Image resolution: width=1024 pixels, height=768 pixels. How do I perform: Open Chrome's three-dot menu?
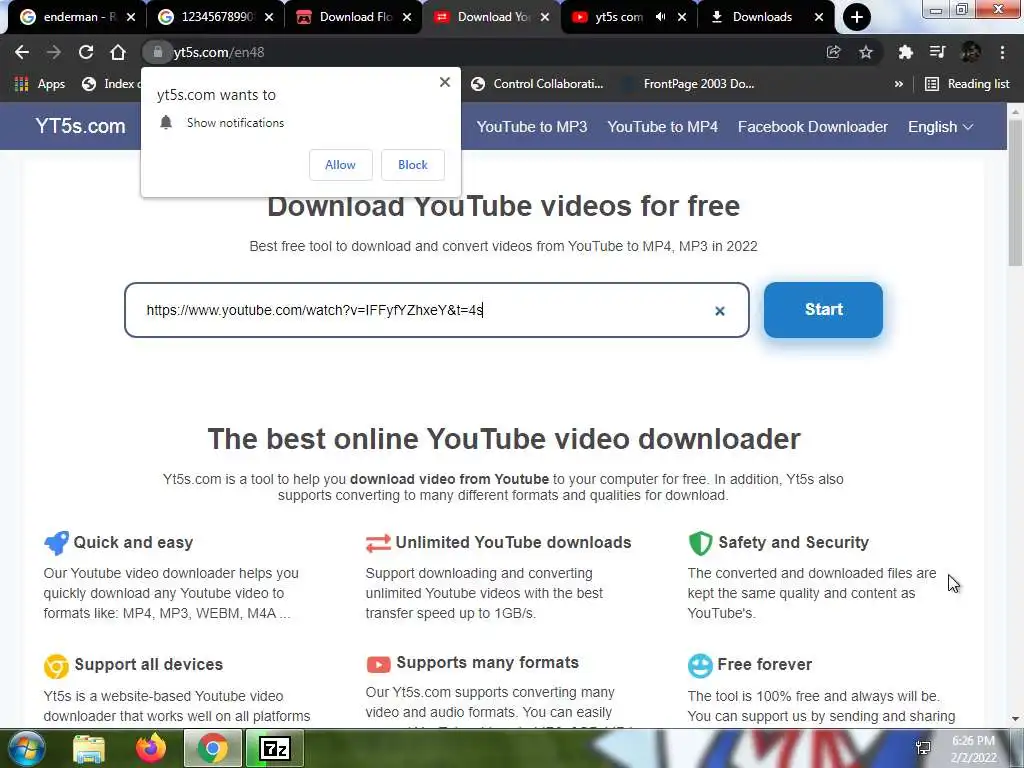coord(1002,52)
